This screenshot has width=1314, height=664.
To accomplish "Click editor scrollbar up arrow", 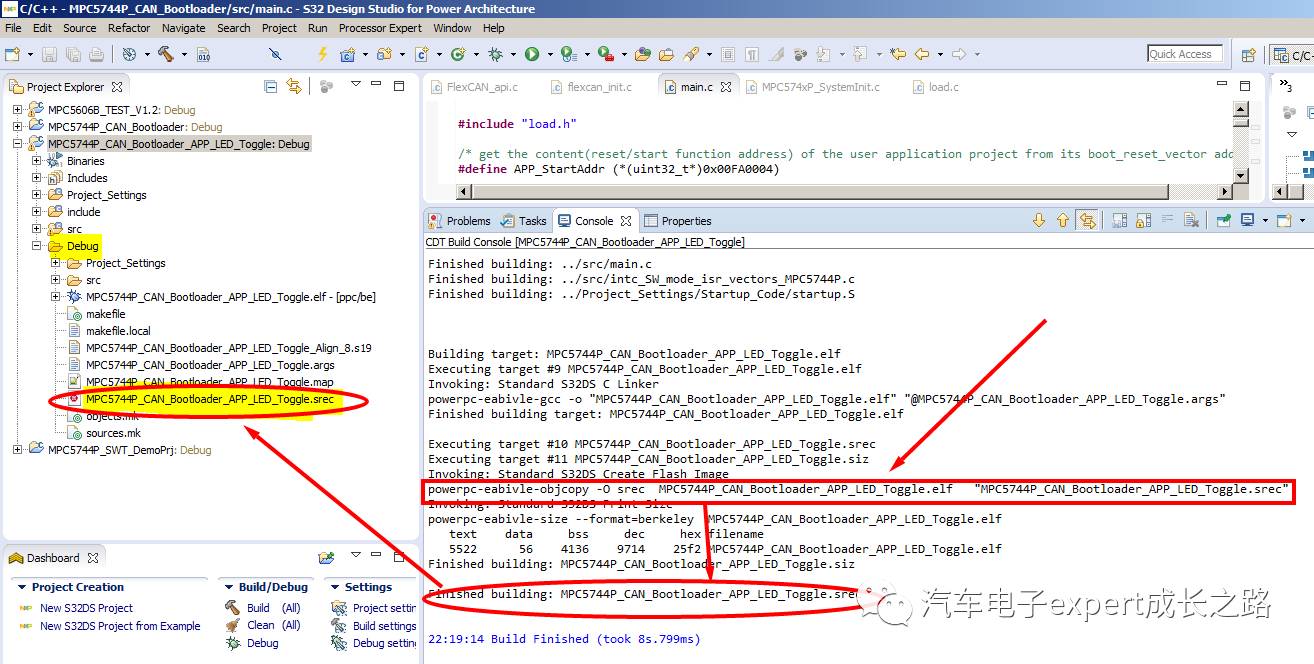I will point(1241,108).
